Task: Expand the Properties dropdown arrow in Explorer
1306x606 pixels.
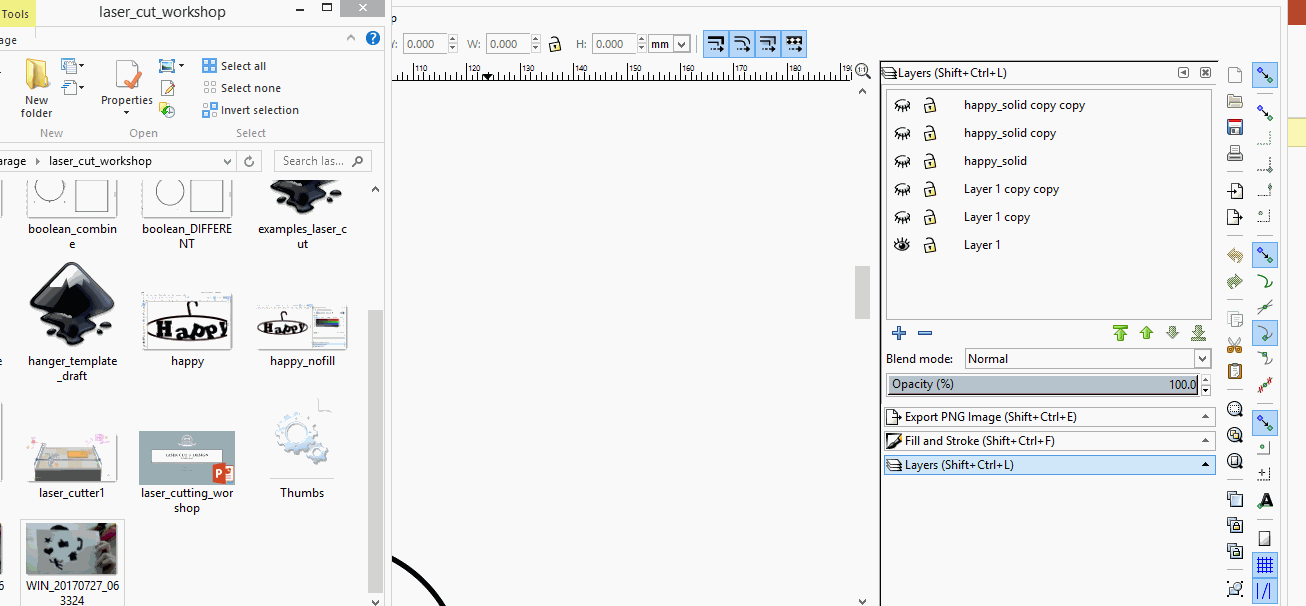Action: click(x=127, y=113)
